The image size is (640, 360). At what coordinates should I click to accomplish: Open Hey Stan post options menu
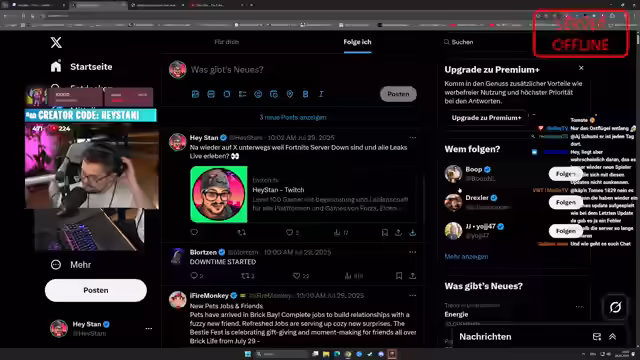tap(413, 138)
